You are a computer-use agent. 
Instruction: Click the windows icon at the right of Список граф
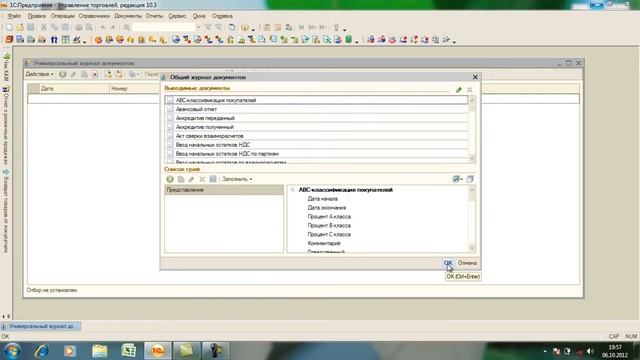pos(470,179)
